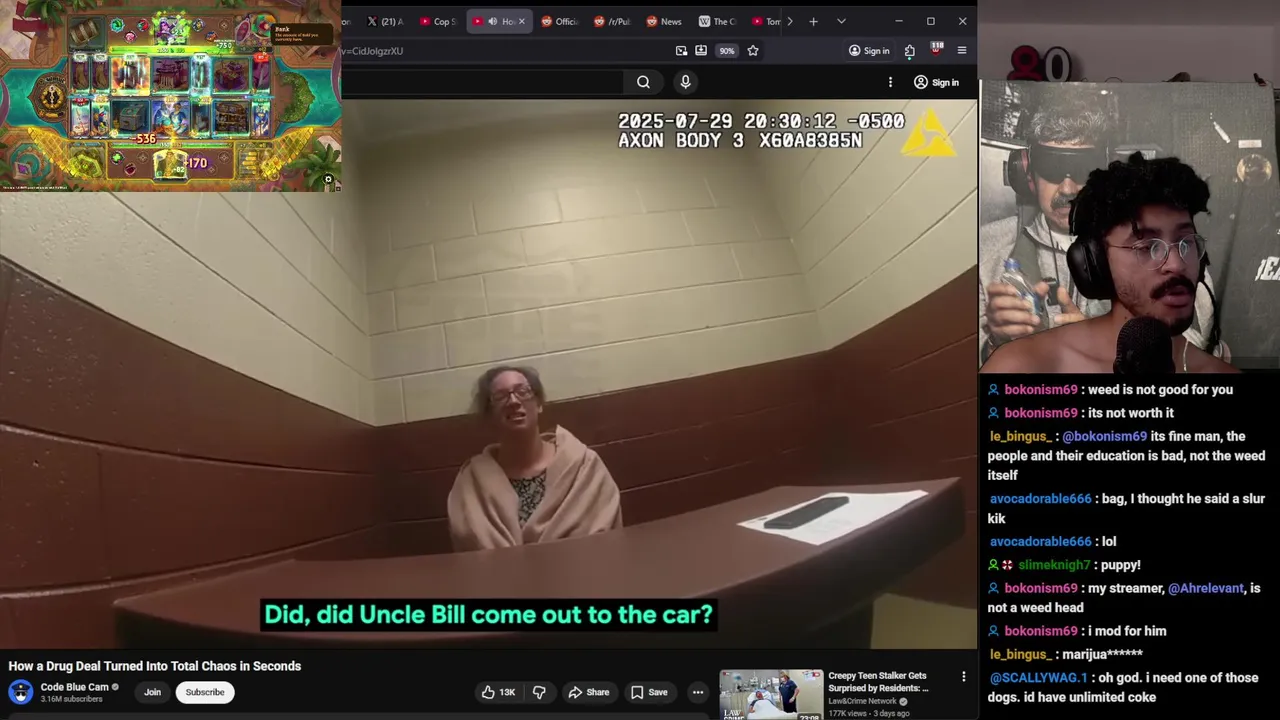The width and height of the screenshot is (1280, 720).
Task: Open a new browser tab with plus
Action: (813, 21)
